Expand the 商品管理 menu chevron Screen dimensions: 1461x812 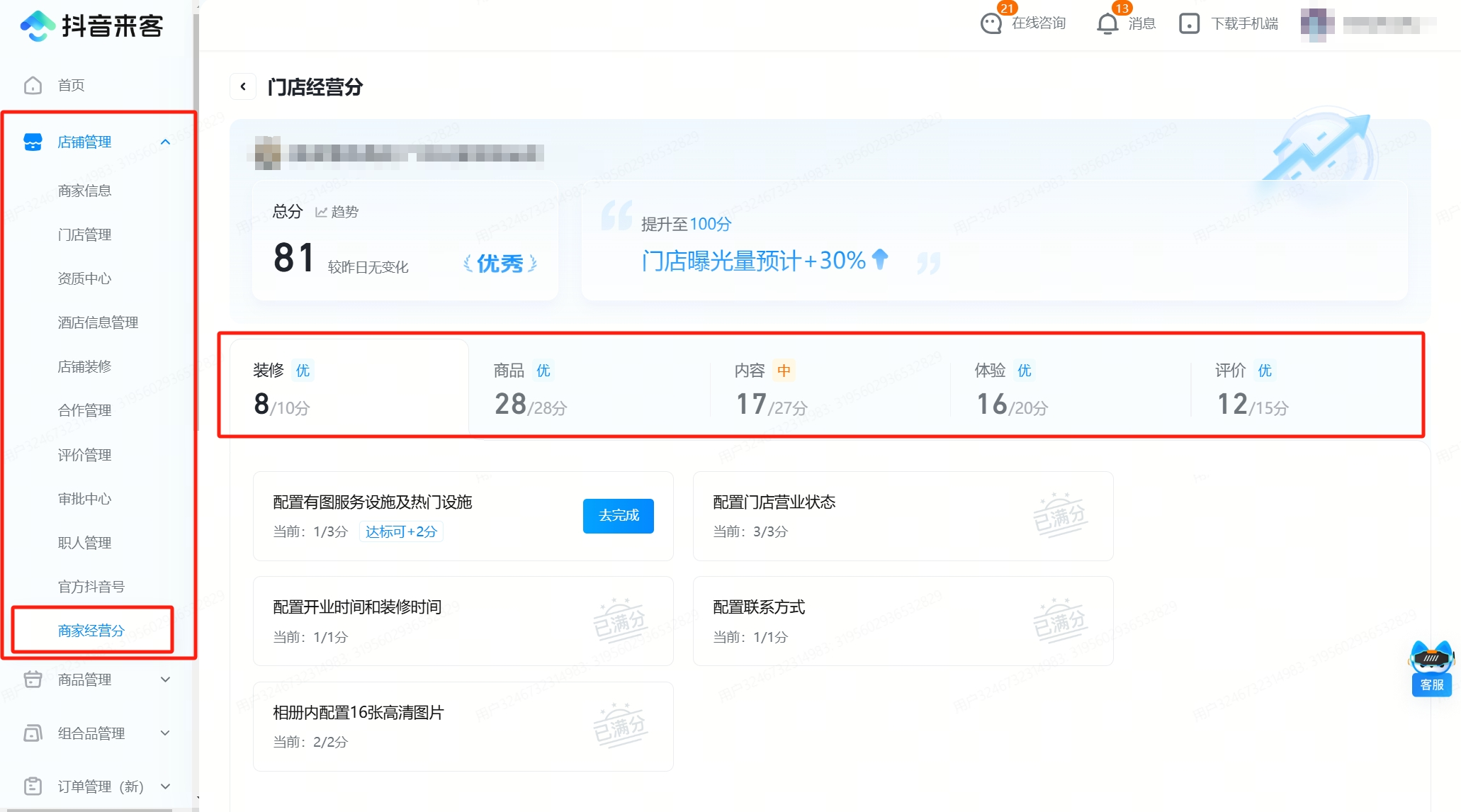tap(165, 680)
